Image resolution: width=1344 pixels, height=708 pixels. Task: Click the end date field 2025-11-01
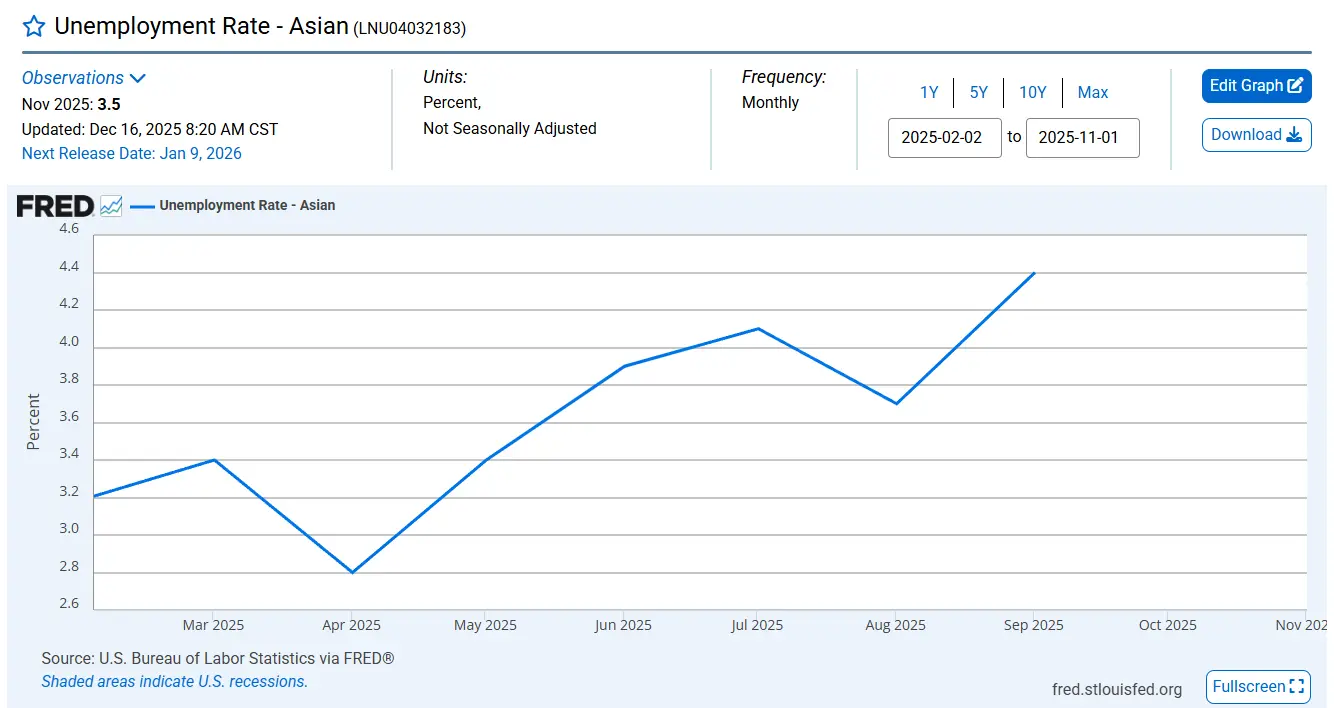click(x=1082, y=138)
